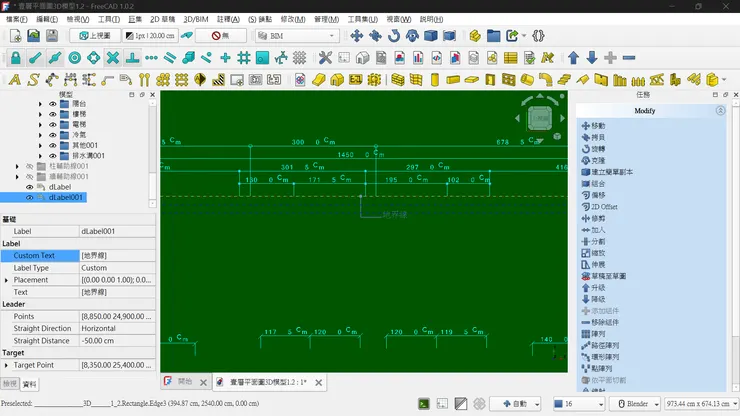Expand the 柱輔助線001 tree group
740x416 pixels.
17,166
